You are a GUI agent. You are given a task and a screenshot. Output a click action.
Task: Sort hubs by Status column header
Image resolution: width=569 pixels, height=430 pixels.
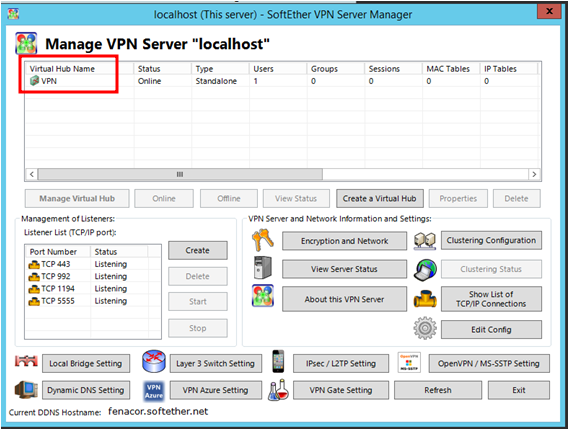(x=163, y=69)
